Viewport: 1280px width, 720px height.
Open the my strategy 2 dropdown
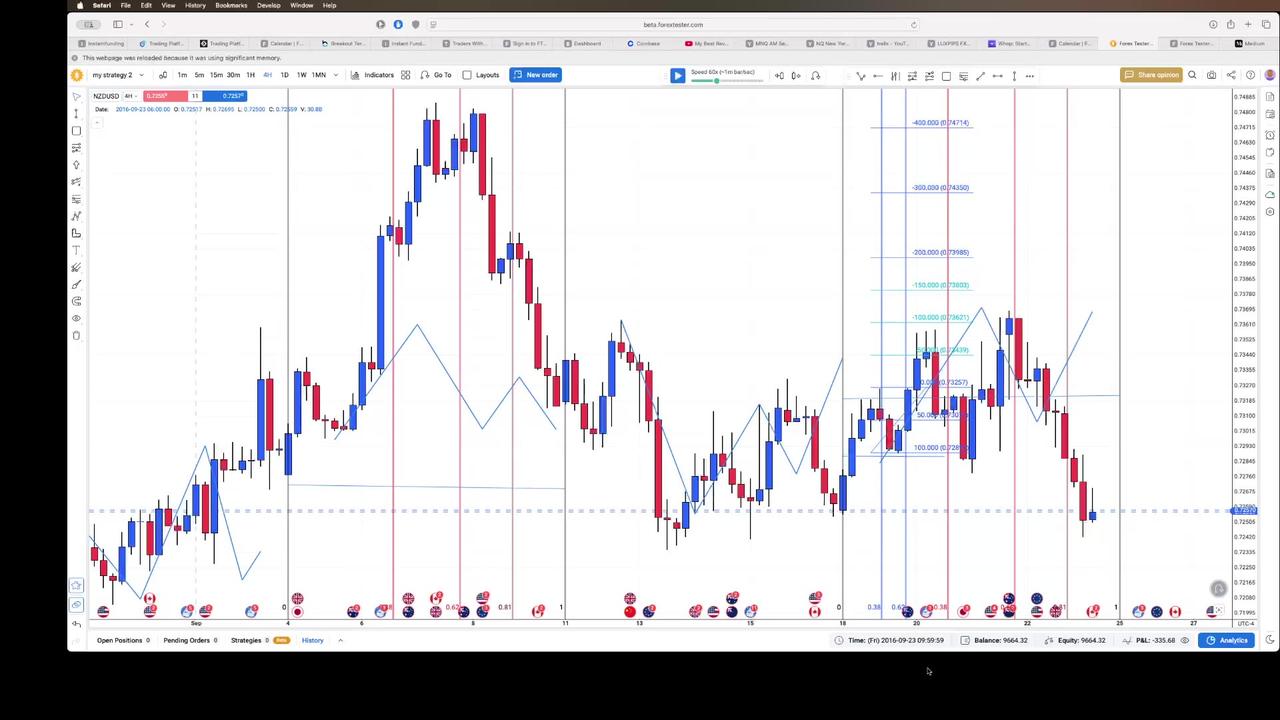click(117, 75)
